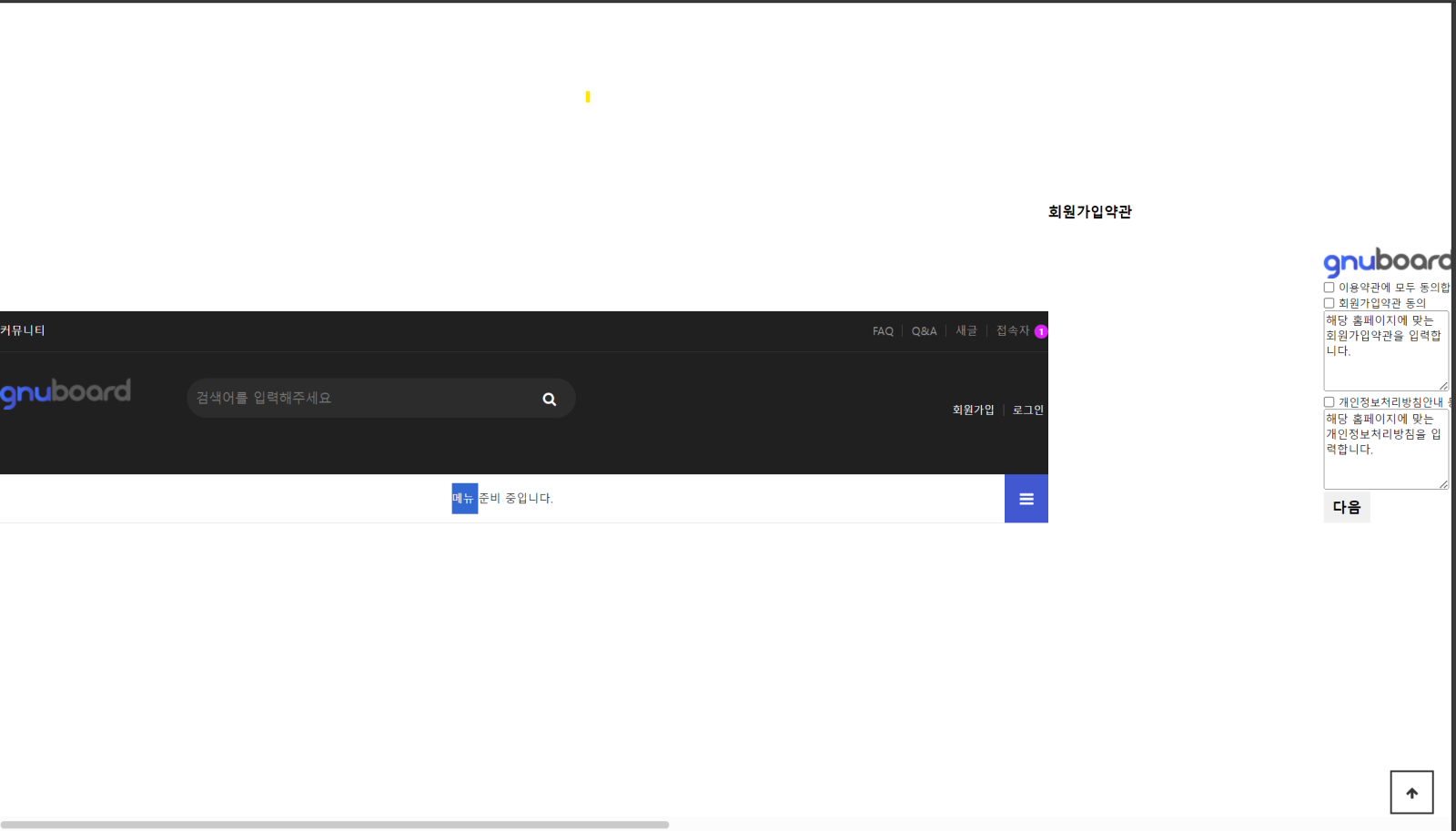Open the hamburger menu button
1456x831 pixels.
pos(1026,499)
